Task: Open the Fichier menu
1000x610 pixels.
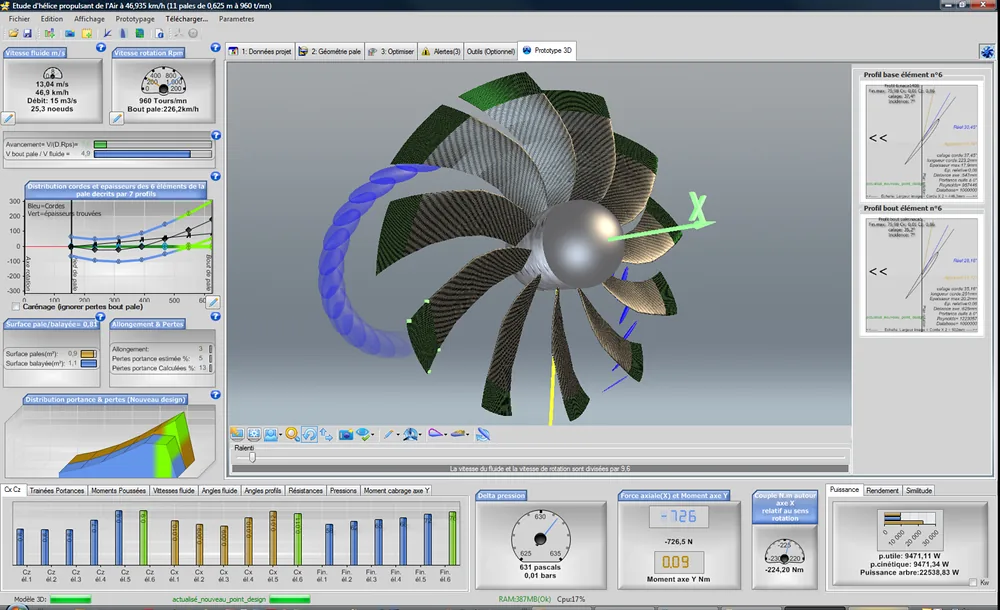Action: click(x=19, y=19)
